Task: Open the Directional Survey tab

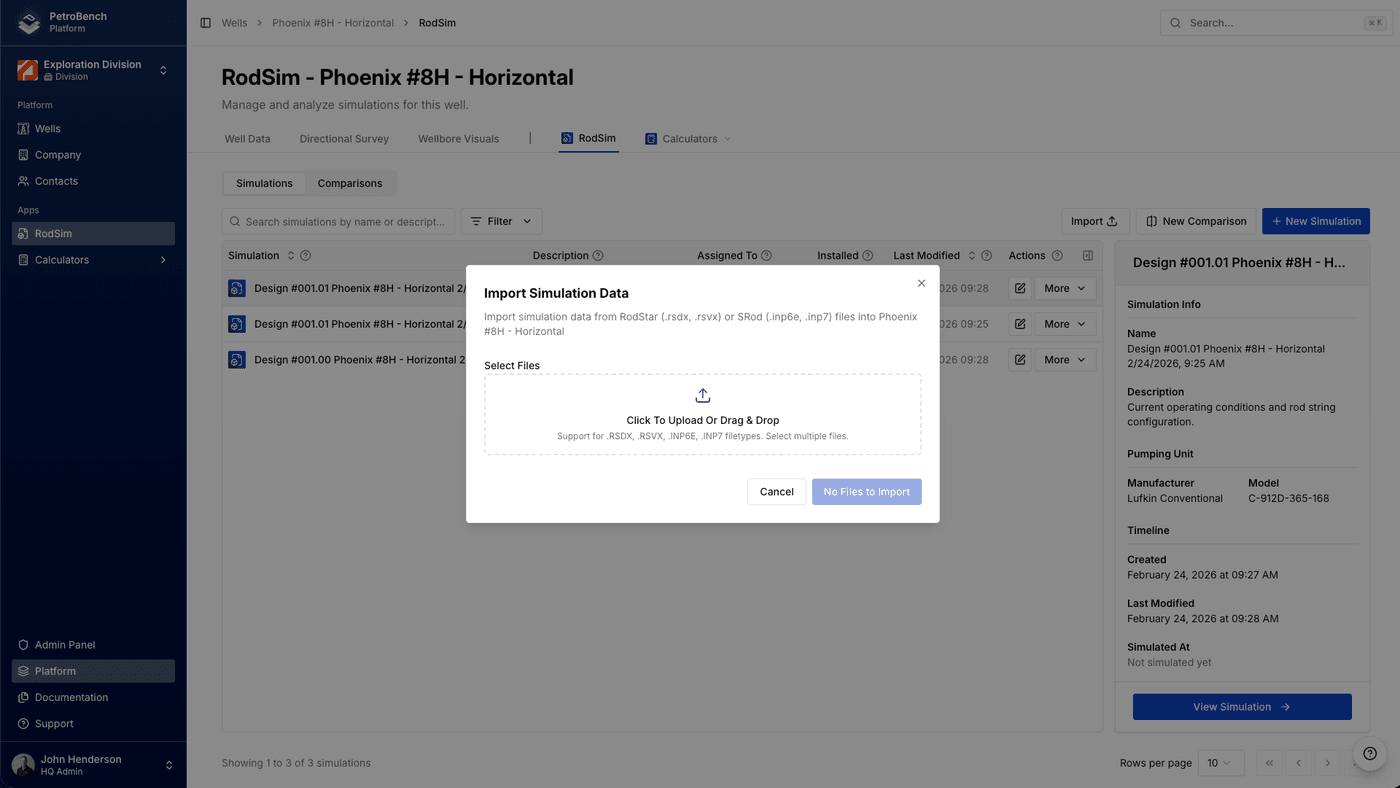Action: (x=343, y=139)
